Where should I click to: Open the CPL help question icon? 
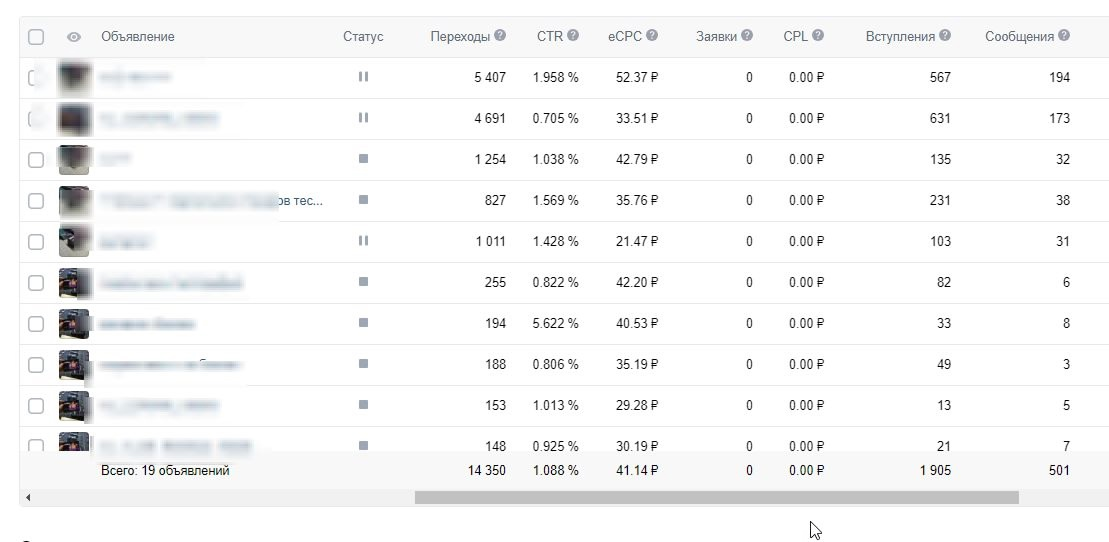[818, 35]
